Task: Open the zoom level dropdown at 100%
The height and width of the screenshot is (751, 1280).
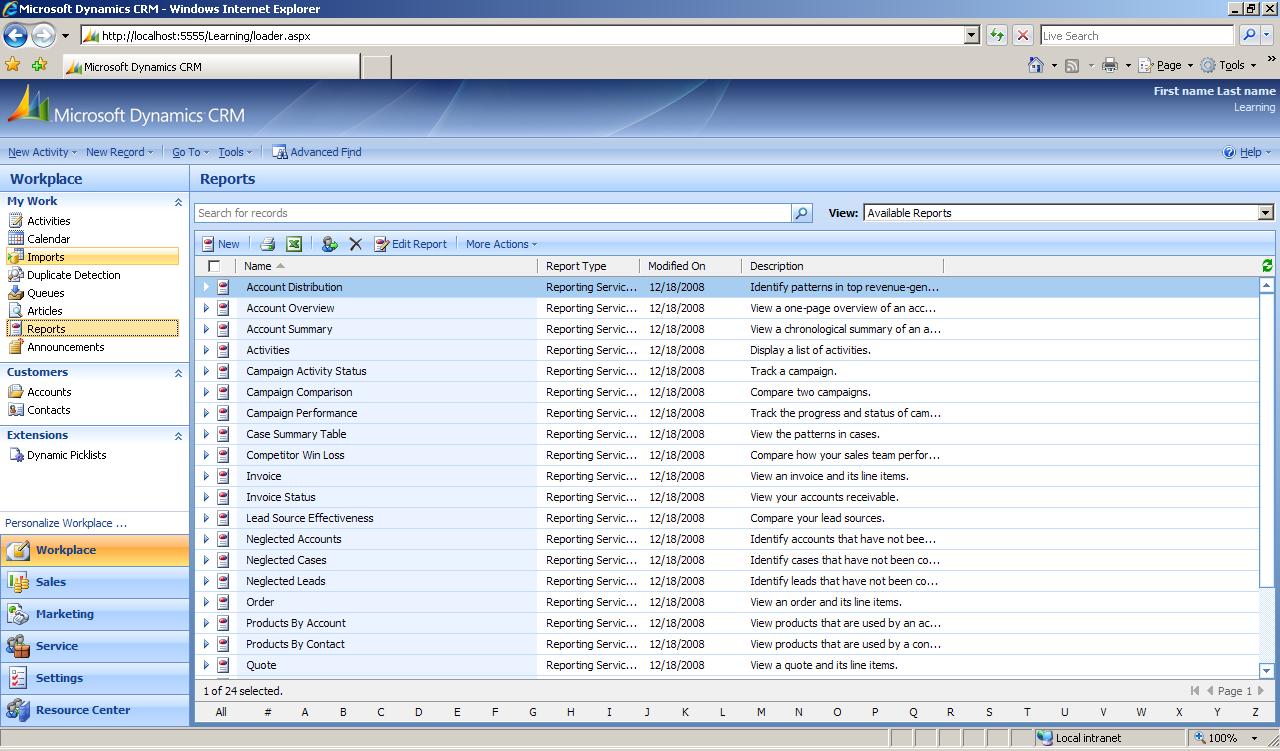Action: pyautogui.click(x=1254, y=738)
